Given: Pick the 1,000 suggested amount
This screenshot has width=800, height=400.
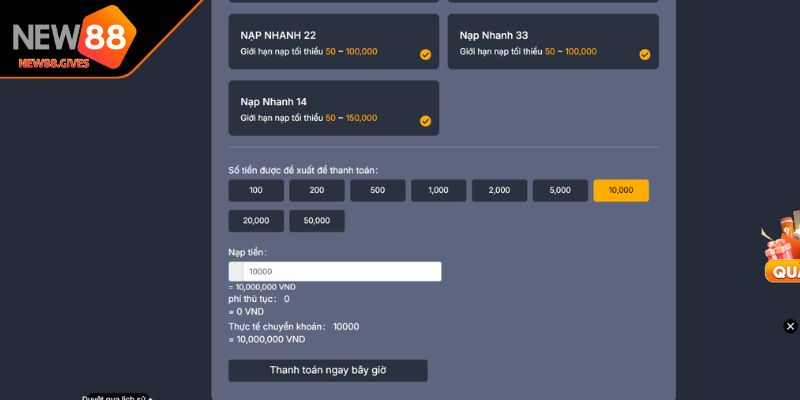Looking at the screenshot, I should coord(439,190).
